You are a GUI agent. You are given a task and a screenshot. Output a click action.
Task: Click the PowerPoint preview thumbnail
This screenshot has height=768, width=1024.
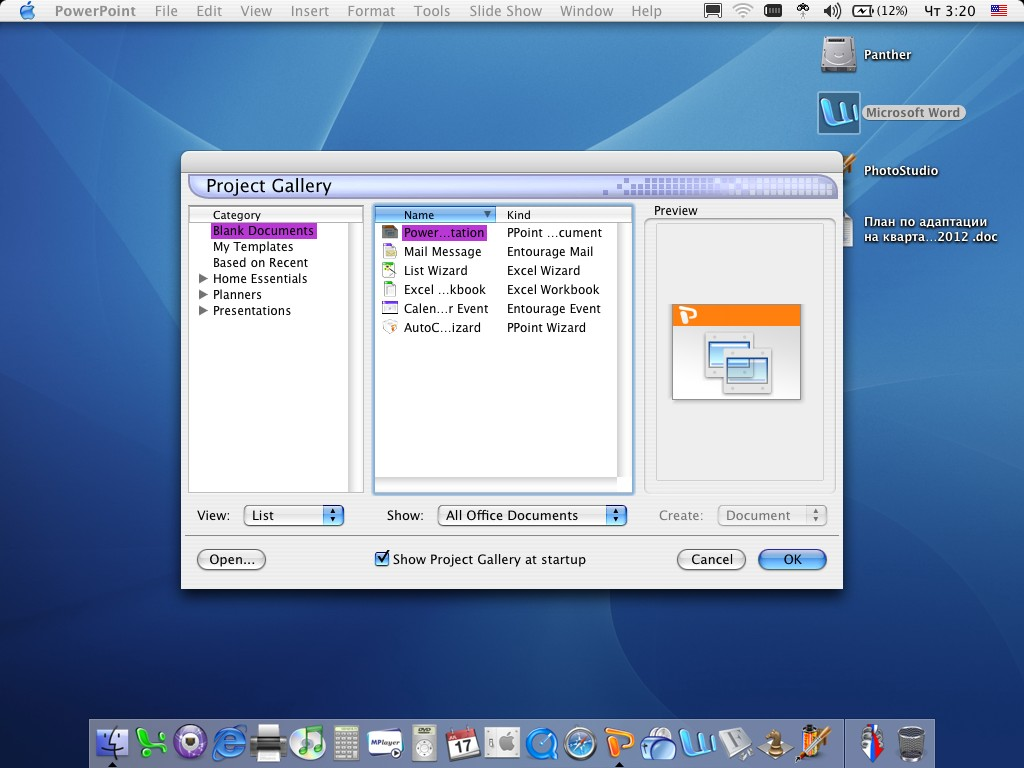pos(736,351)
